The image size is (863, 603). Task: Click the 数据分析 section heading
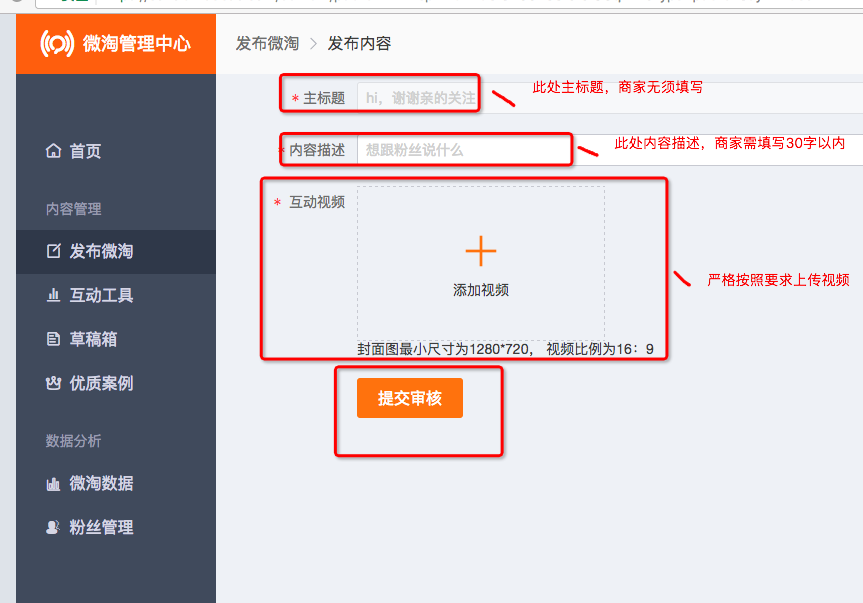pos(73,441)
